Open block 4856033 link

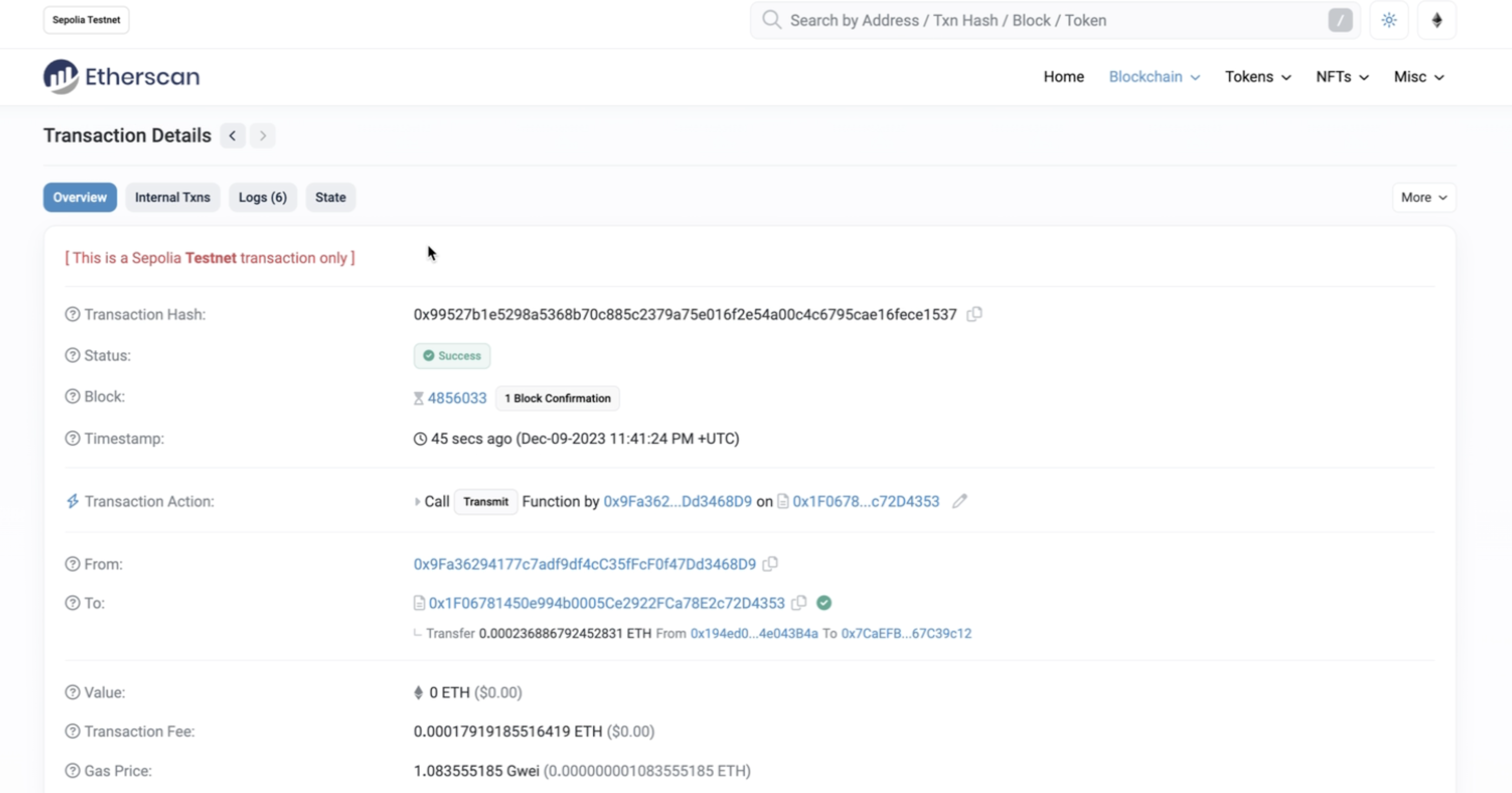[457, 398]
